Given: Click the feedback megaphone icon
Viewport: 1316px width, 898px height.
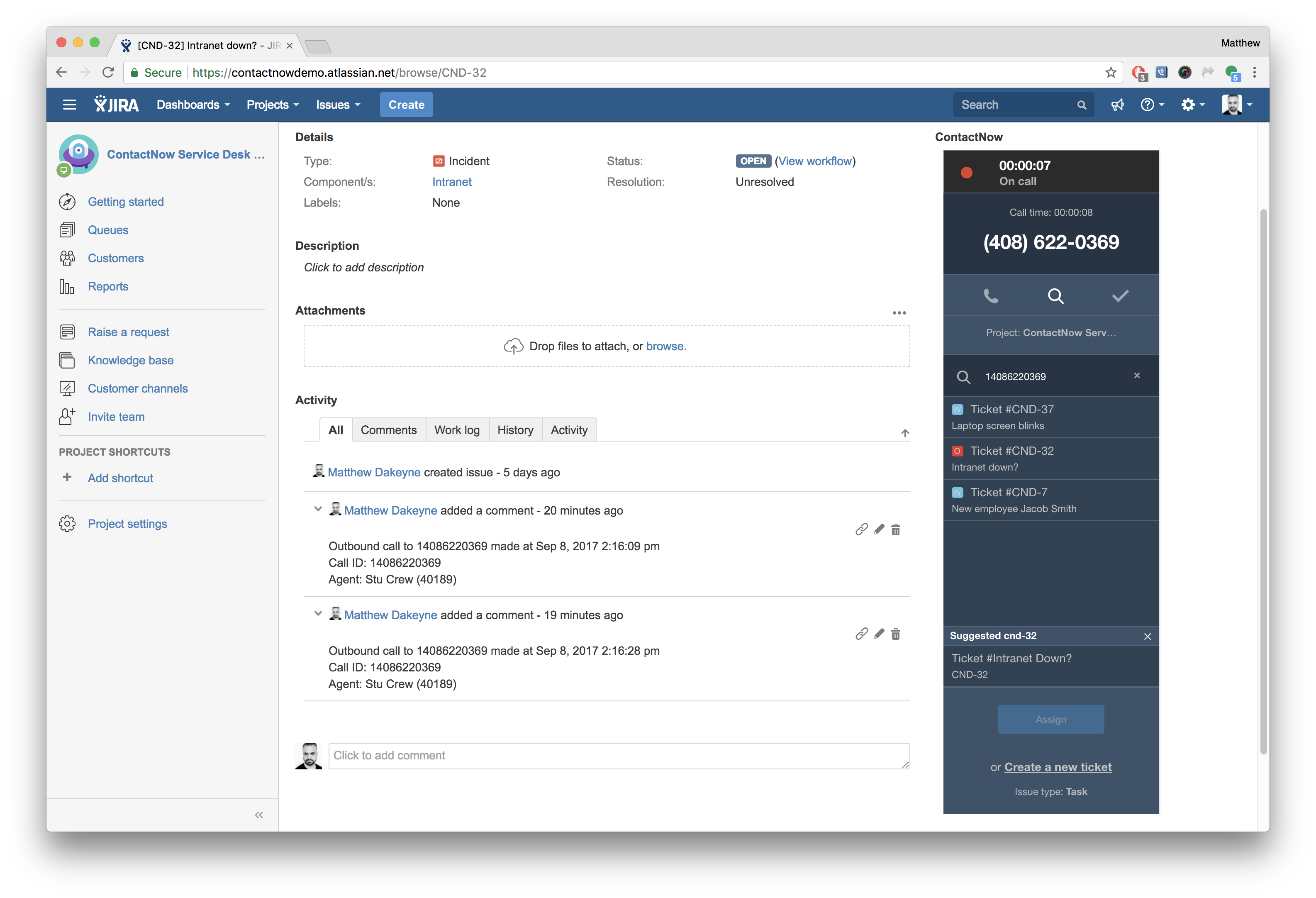Looking at the screenshot, I should tap(1117, 105).
